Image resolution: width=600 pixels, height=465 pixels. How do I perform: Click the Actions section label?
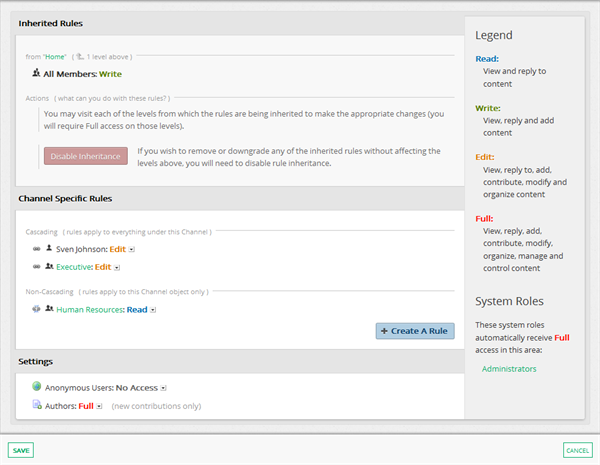coord(37,98)
